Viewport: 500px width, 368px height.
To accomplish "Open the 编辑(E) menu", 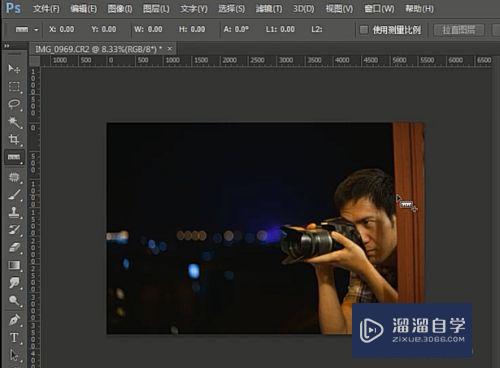I will click(x=84, y=9).
